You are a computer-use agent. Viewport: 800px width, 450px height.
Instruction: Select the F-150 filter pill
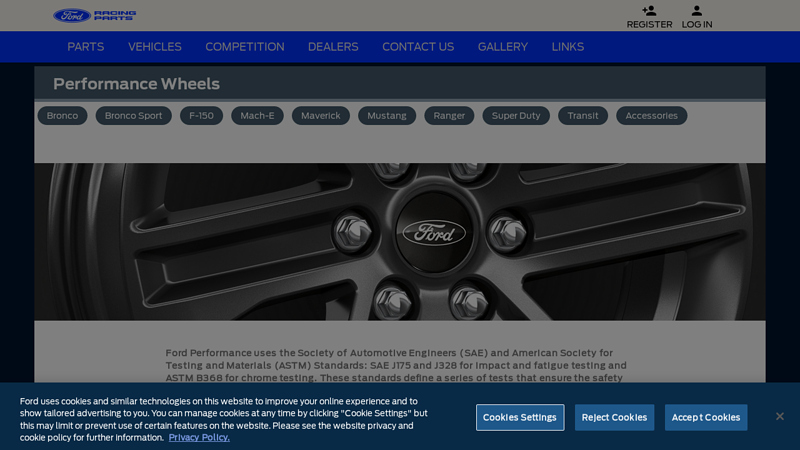coord(202,116)
